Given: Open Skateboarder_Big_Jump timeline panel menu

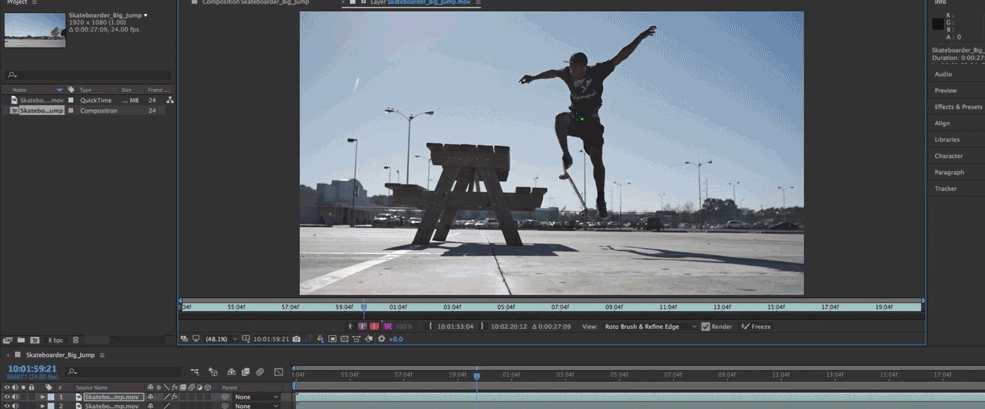Looking at the screenshot, I should pos(102,356).
